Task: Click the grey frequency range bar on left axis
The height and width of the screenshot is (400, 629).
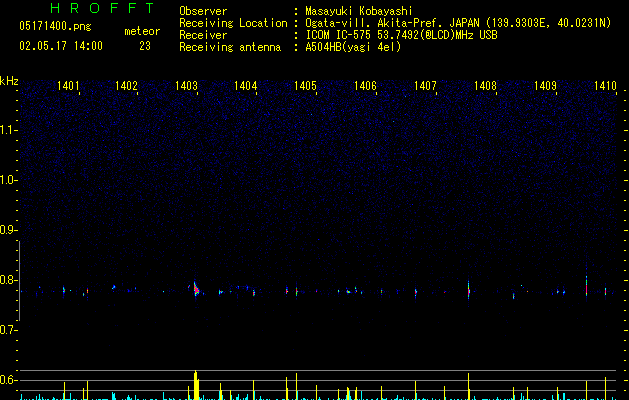Action: coord(19,280)
